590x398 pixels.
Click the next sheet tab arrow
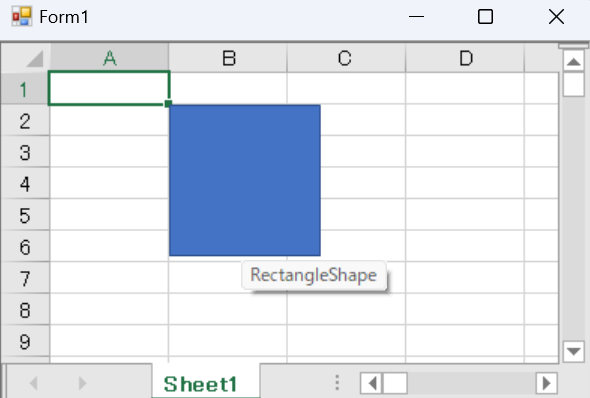(x=82, y=383)
